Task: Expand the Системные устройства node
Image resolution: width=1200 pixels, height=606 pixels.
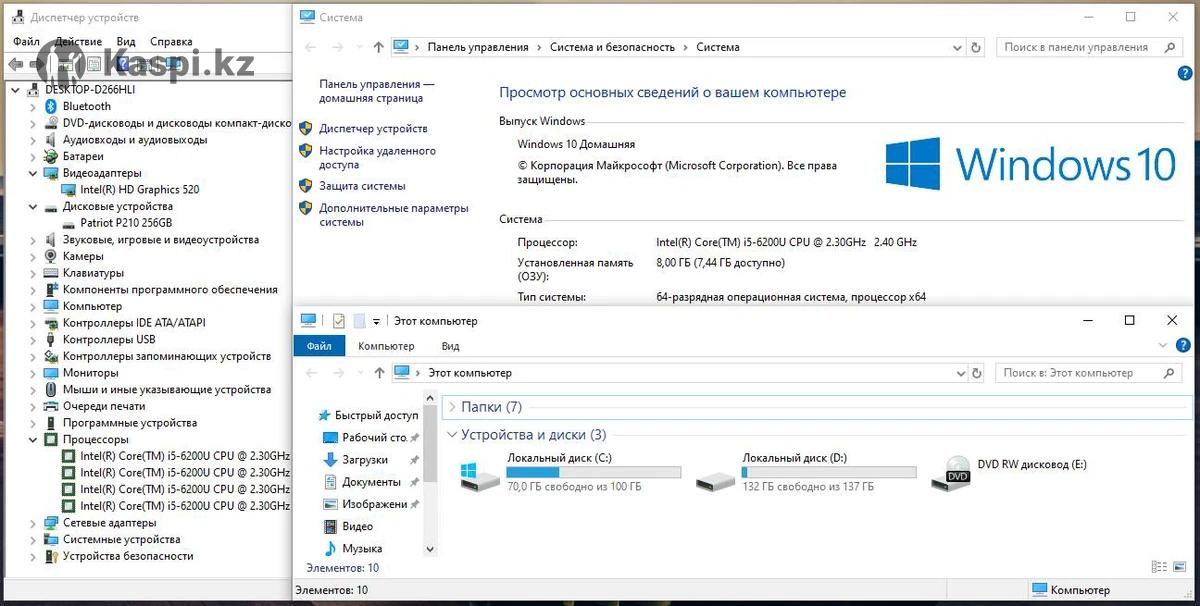Action: [x=34, y=540]
